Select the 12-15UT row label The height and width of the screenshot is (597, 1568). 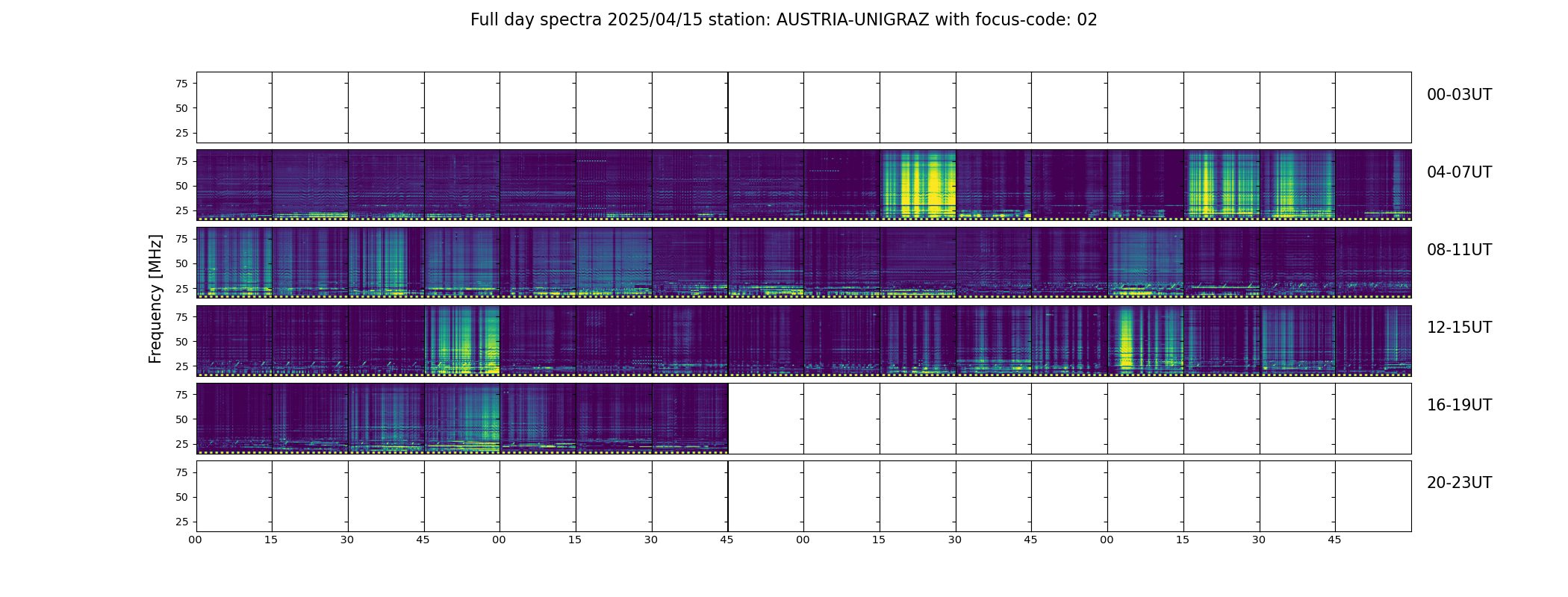[x=1459, y=328]
